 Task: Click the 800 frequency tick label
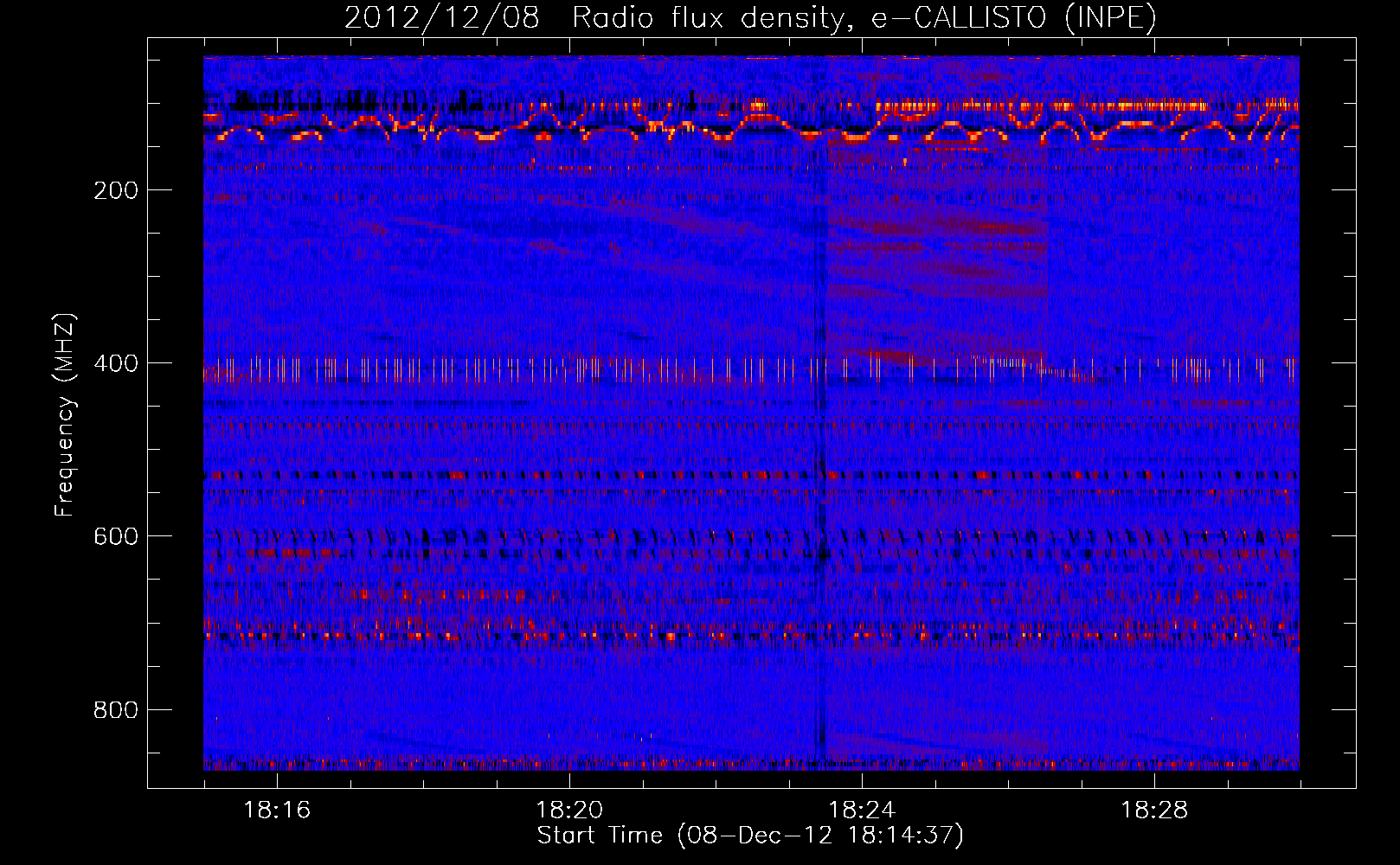point(116,710)
